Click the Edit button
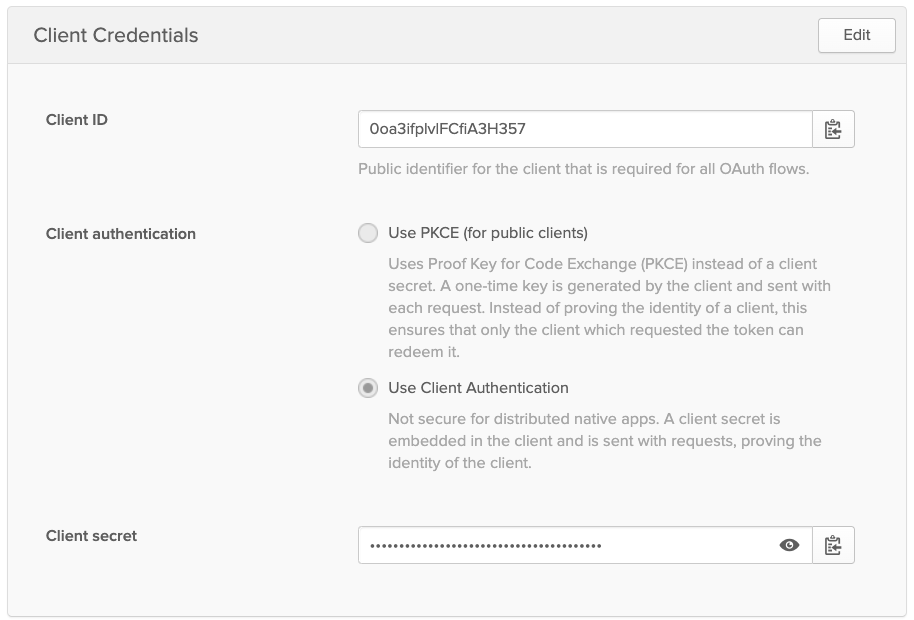 click(856, 35)
